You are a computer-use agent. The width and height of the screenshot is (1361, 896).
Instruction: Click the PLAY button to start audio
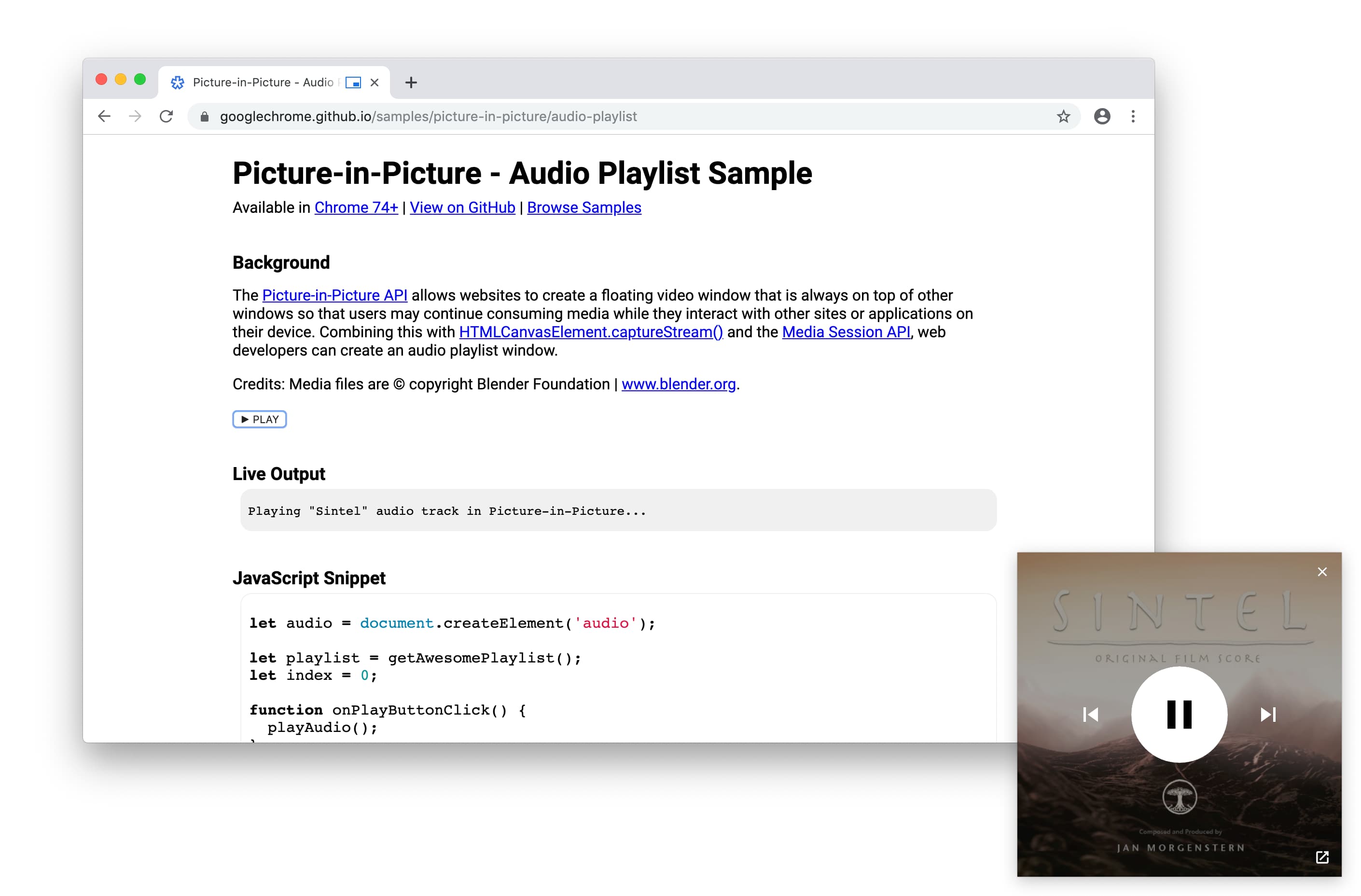click(259, 419)
